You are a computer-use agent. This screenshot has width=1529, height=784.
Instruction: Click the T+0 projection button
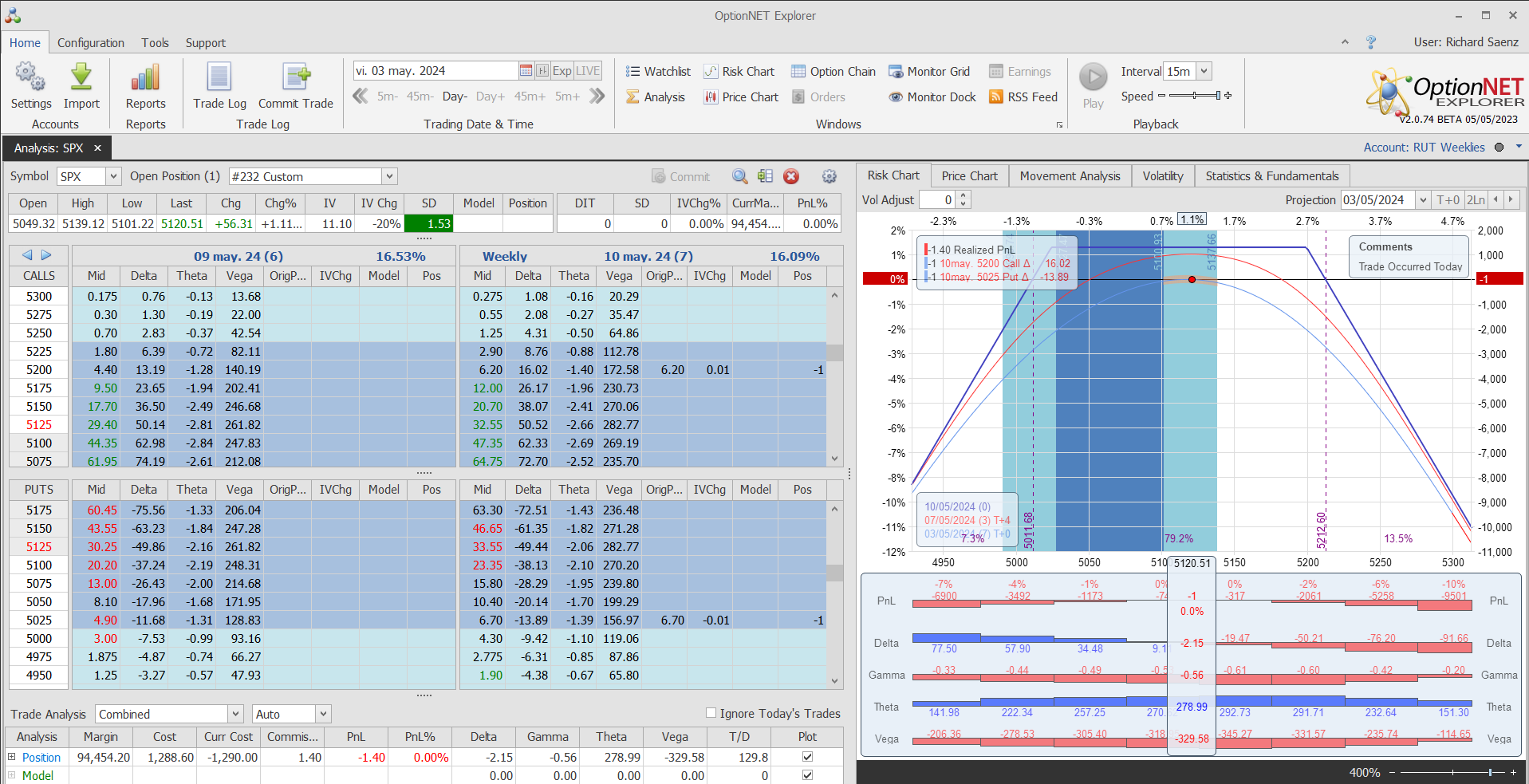1448,200
